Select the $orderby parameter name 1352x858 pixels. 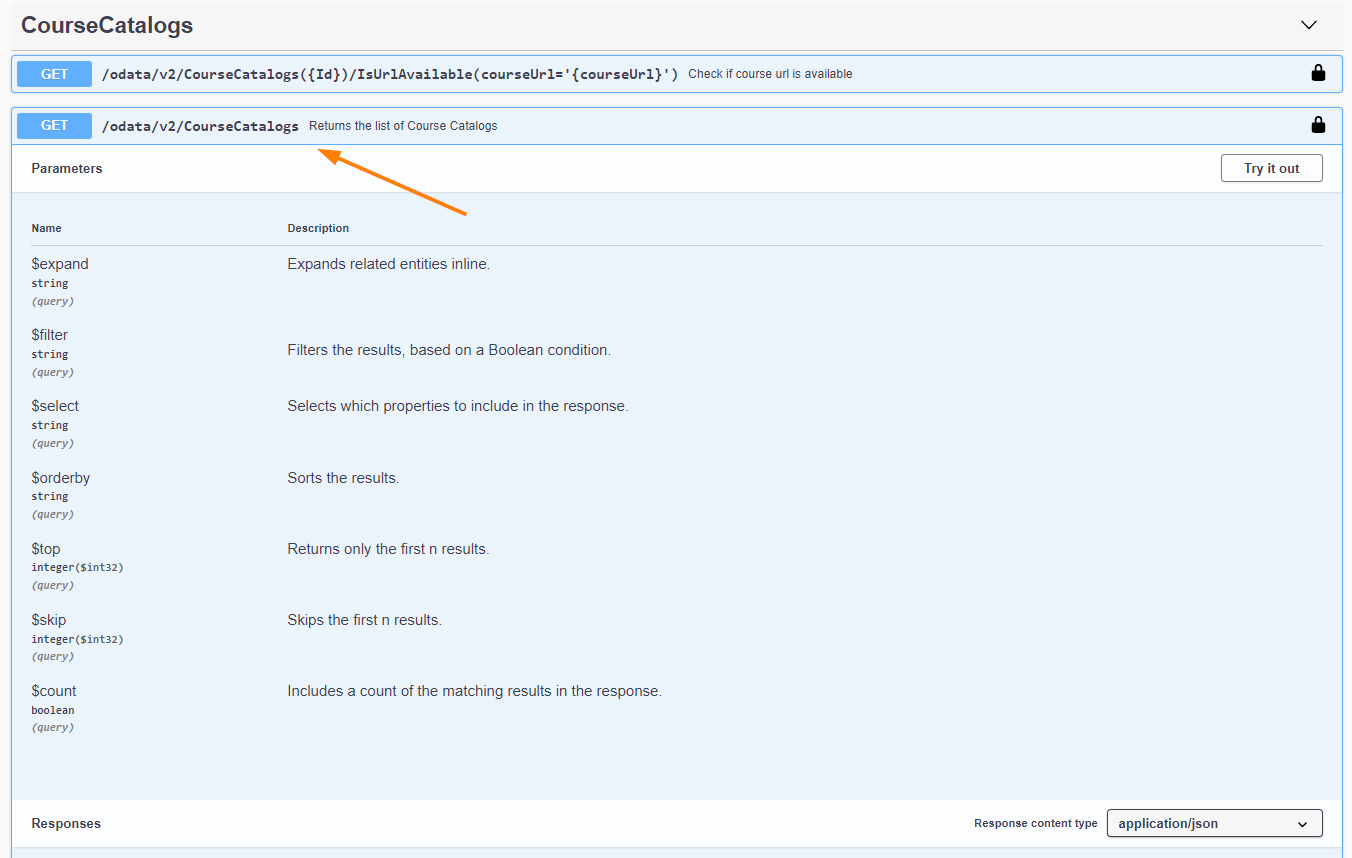[61, 478]
